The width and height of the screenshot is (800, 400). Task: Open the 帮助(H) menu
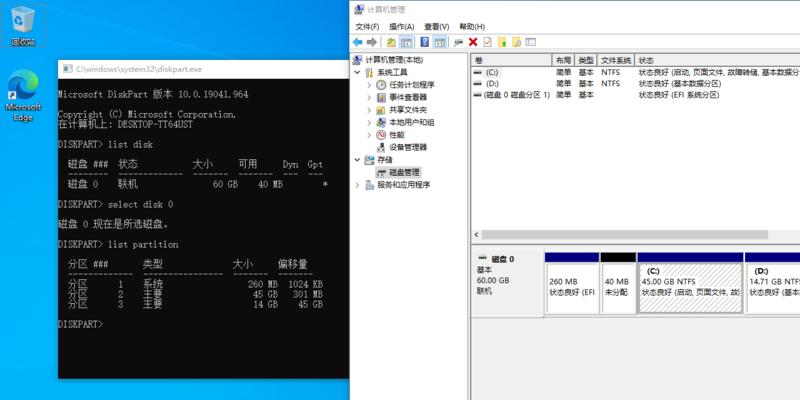472,27
